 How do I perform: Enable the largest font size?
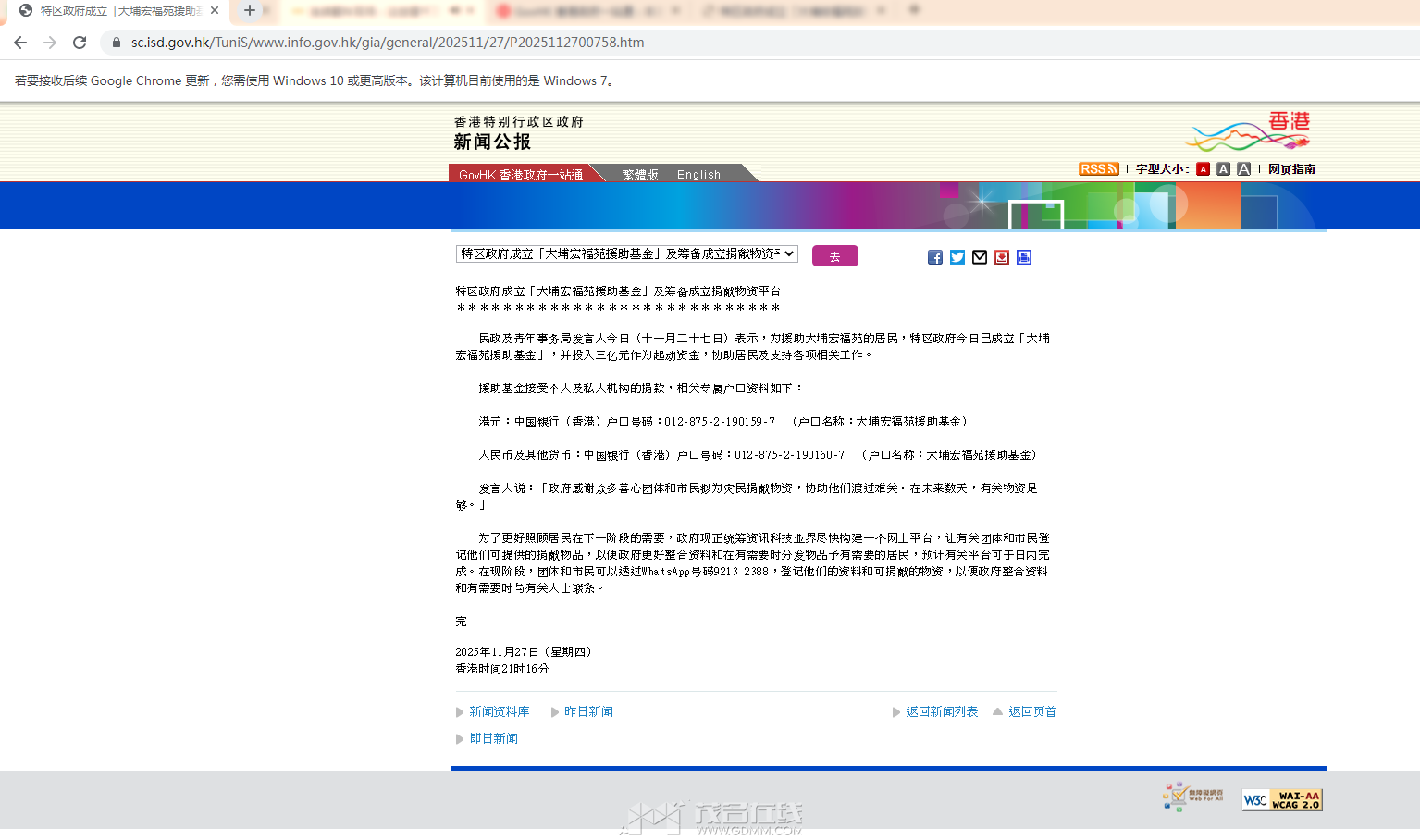(x=1244, y=168)
